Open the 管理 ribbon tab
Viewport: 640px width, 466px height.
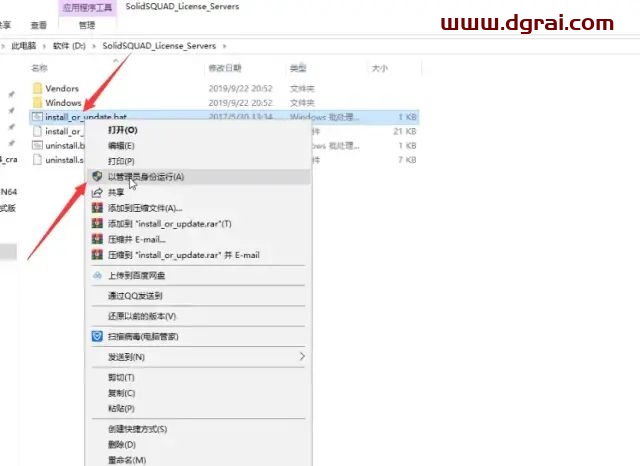pyautogui.click(x=87, y=25)
